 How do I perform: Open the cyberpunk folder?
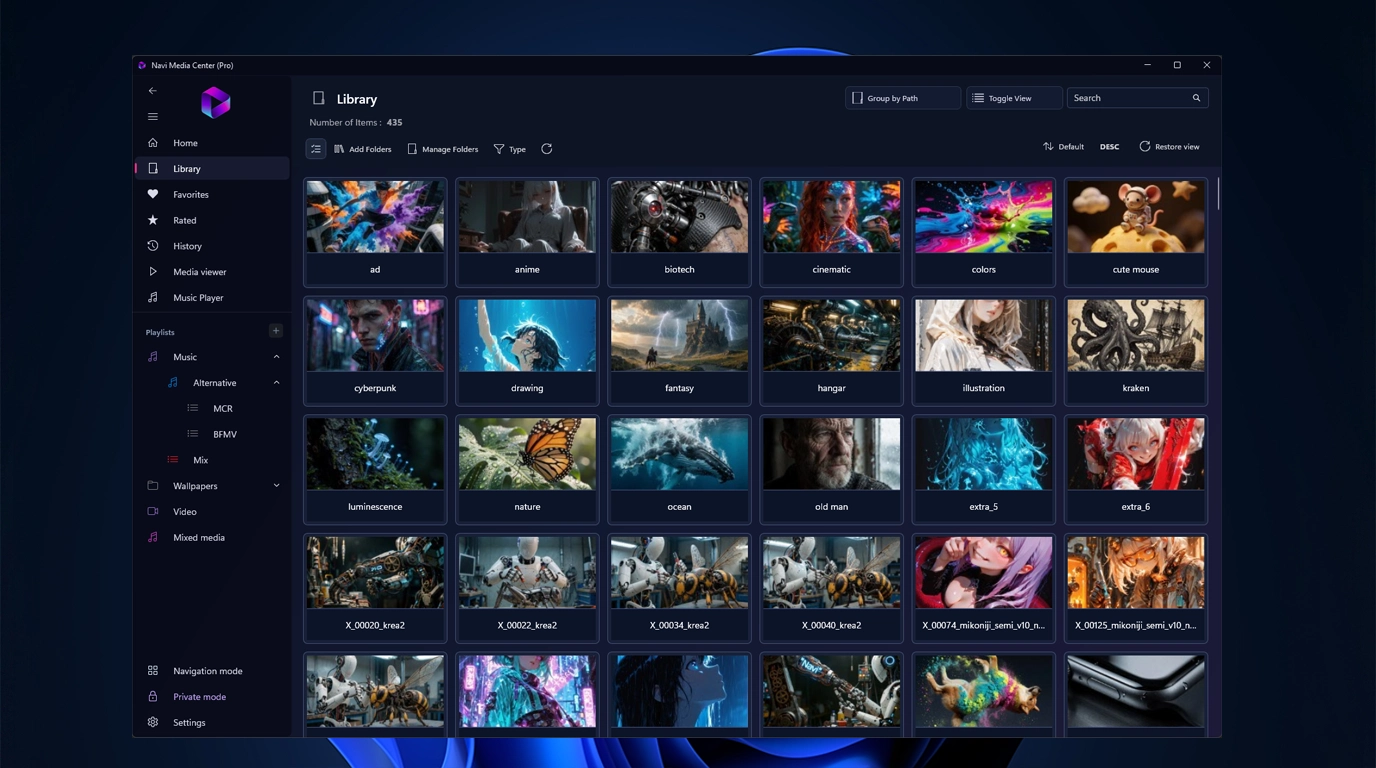375,351
